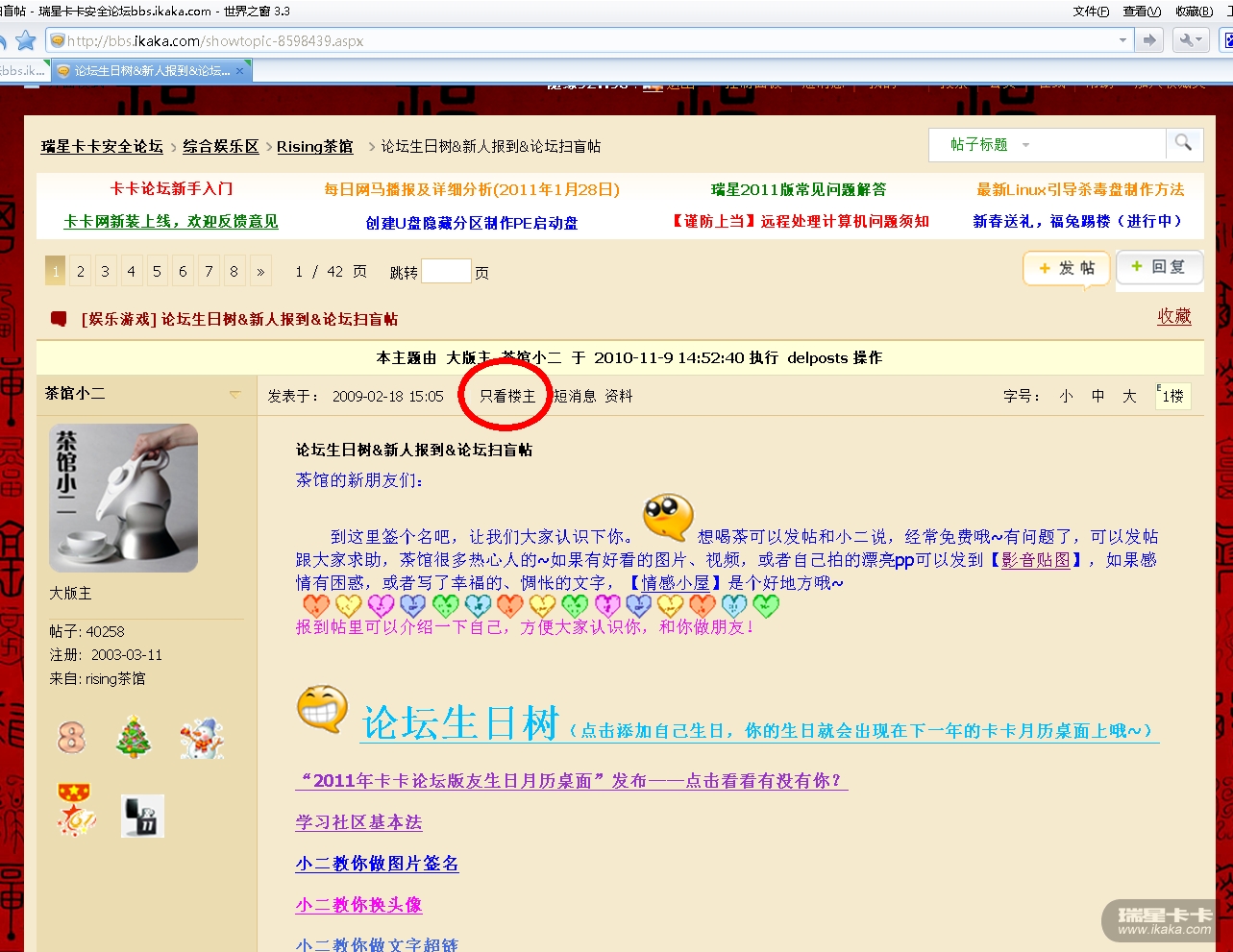This screenshot has height=952, width=1233.
Task: Open the 影音贴图 link in the post
Action: click(x=1036, y=560)
